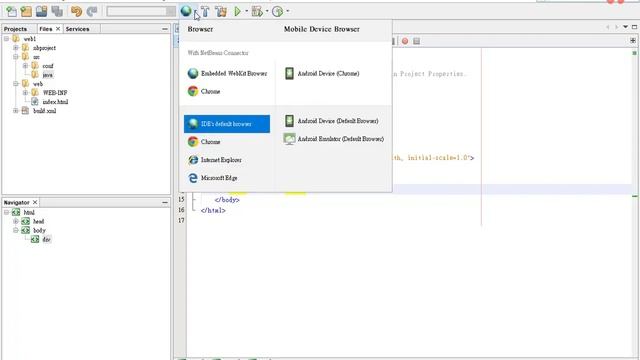Minimize the Files panel group

click(x=165, y=29)
